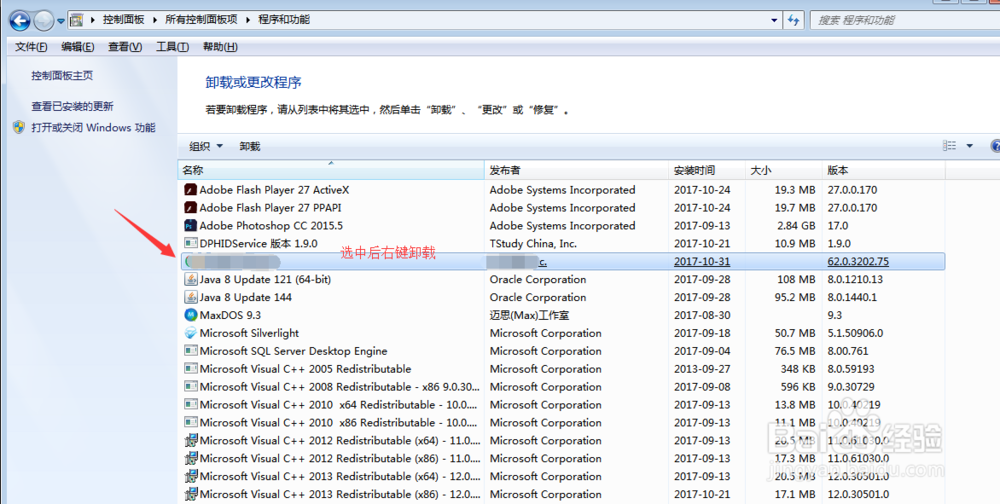Screen dimensions: 1000x504
Task: Click 程序和功能 in the breadcrumb
Action: (284, 20)
